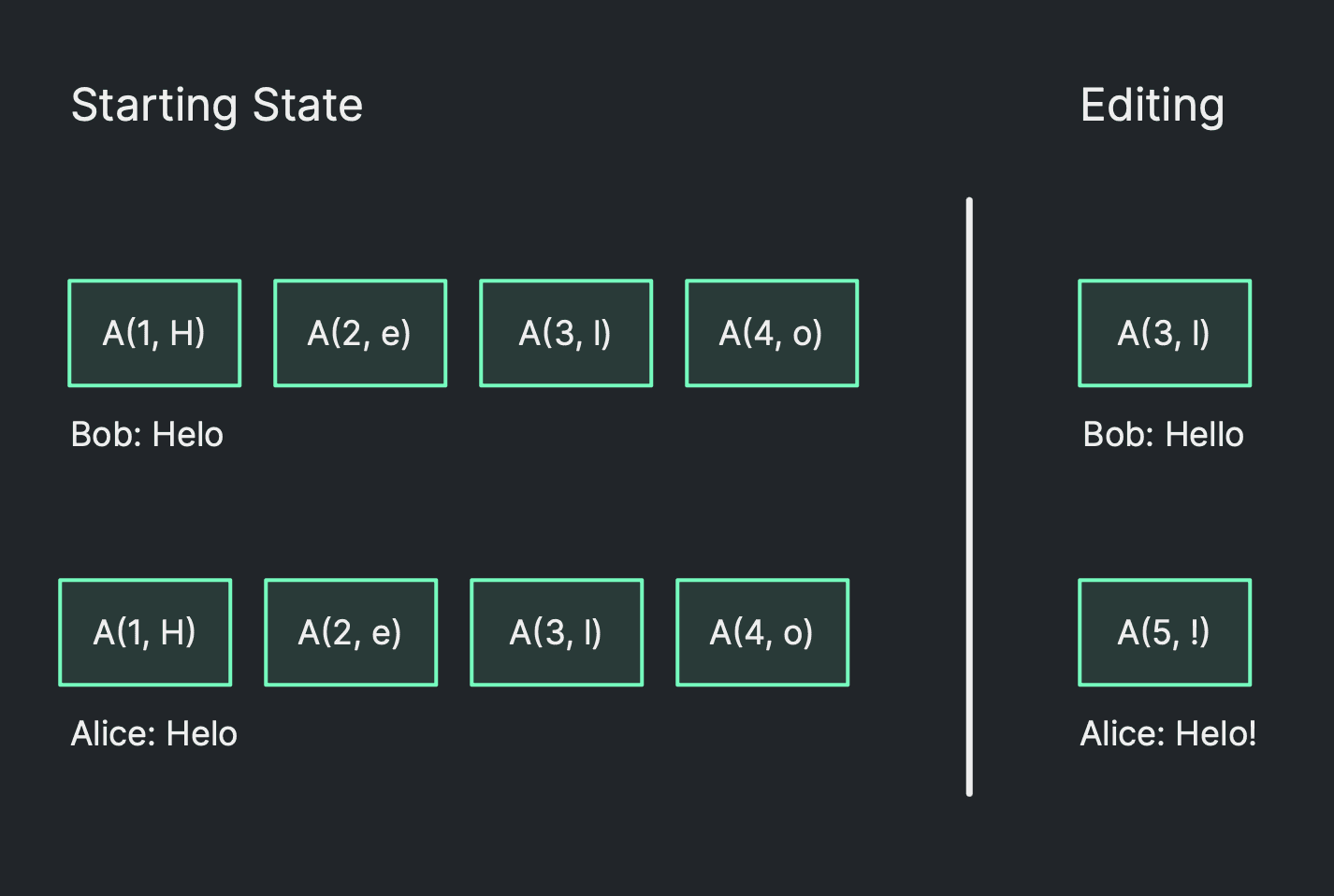Select Bob's A(2, e) starting box
This screenshot has width=1334, height=896.
tap(360, 333)
